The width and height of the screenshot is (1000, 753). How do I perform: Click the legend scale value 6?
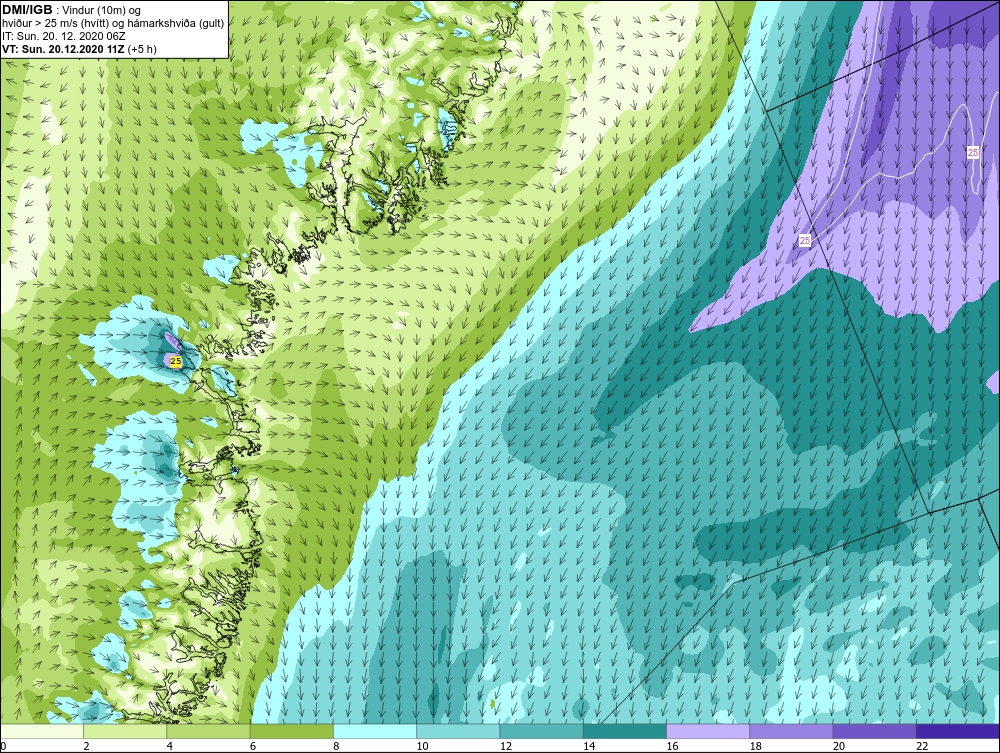tap(253, 746)
